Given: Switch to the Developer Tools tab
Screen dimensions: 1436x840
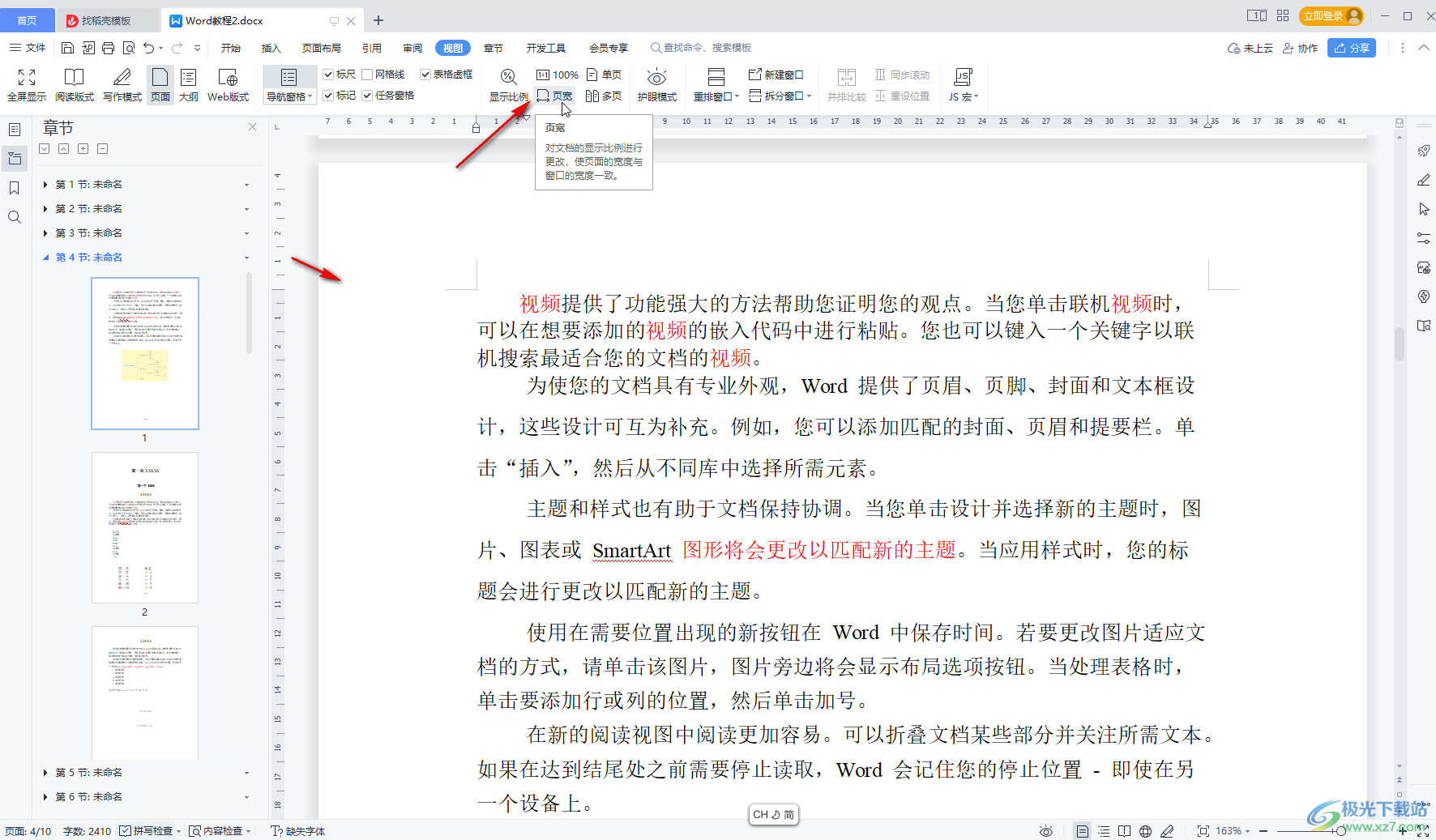Looking at the screenshot, I should point(546,48).
